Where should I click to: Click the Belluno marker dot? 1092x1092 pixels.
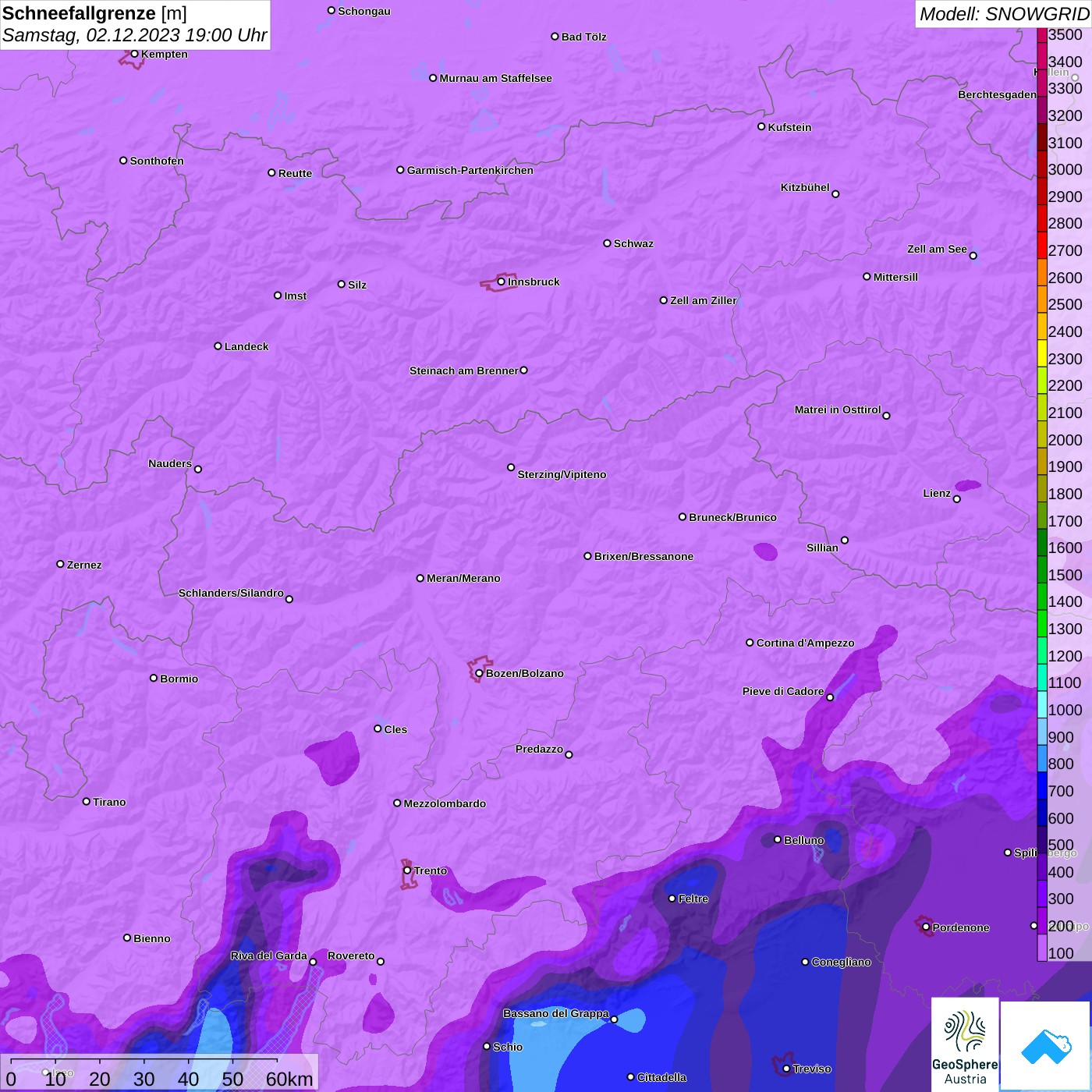[777, 839]
